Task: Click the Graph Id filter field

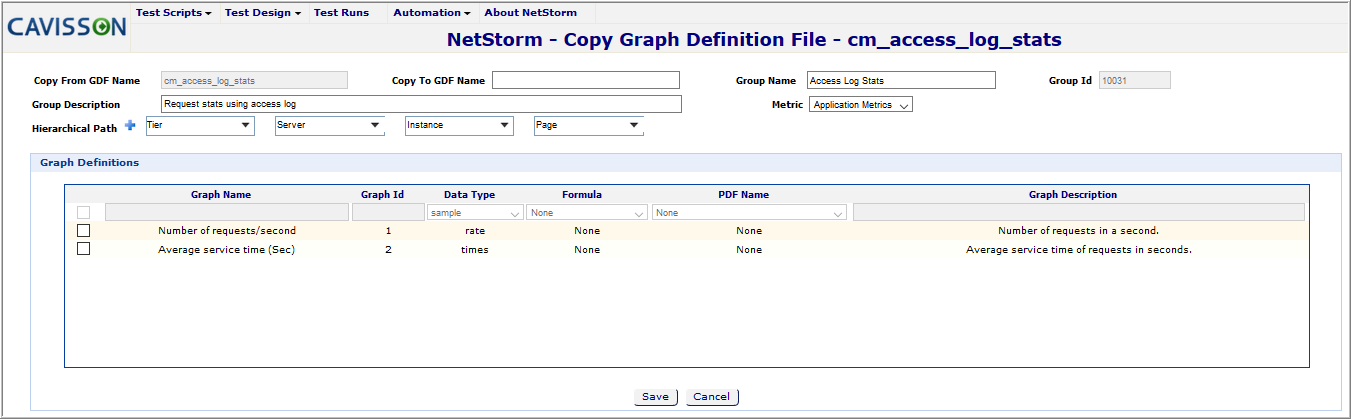Action: [x=388, y=212]
